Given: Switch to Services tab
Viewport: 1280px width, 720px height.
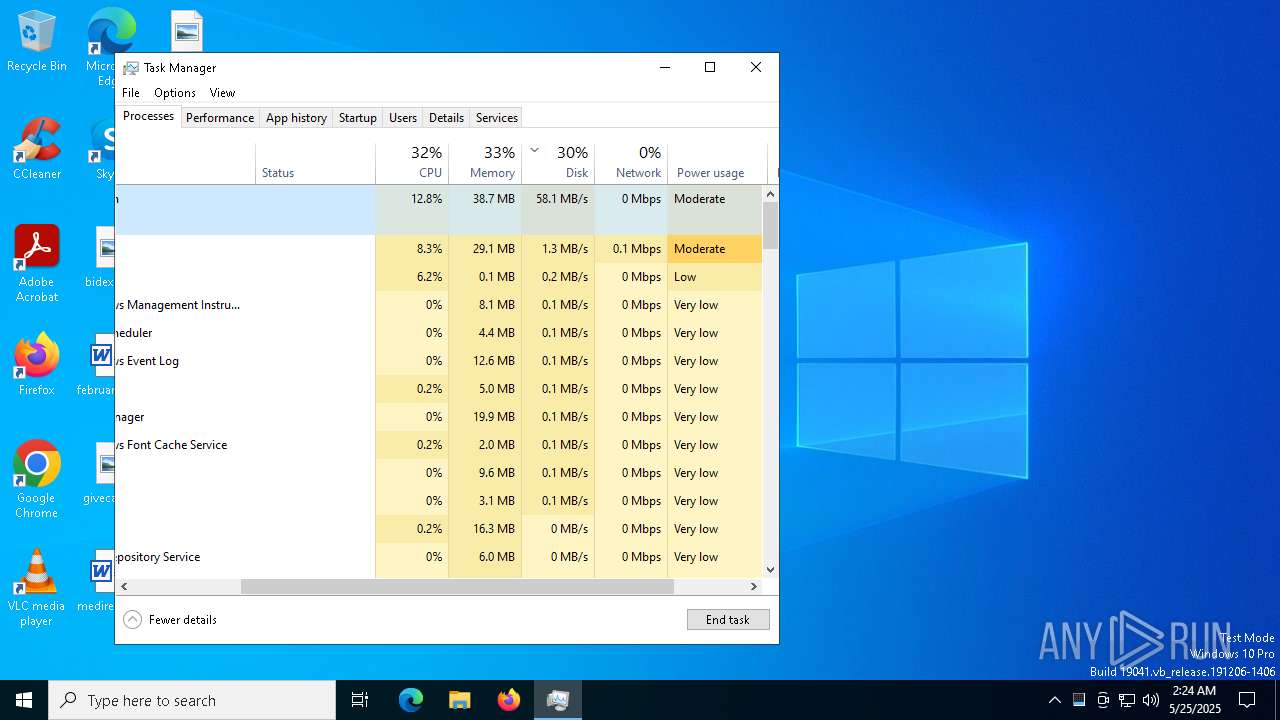Looking at the screenshot, I should point(497,118).
